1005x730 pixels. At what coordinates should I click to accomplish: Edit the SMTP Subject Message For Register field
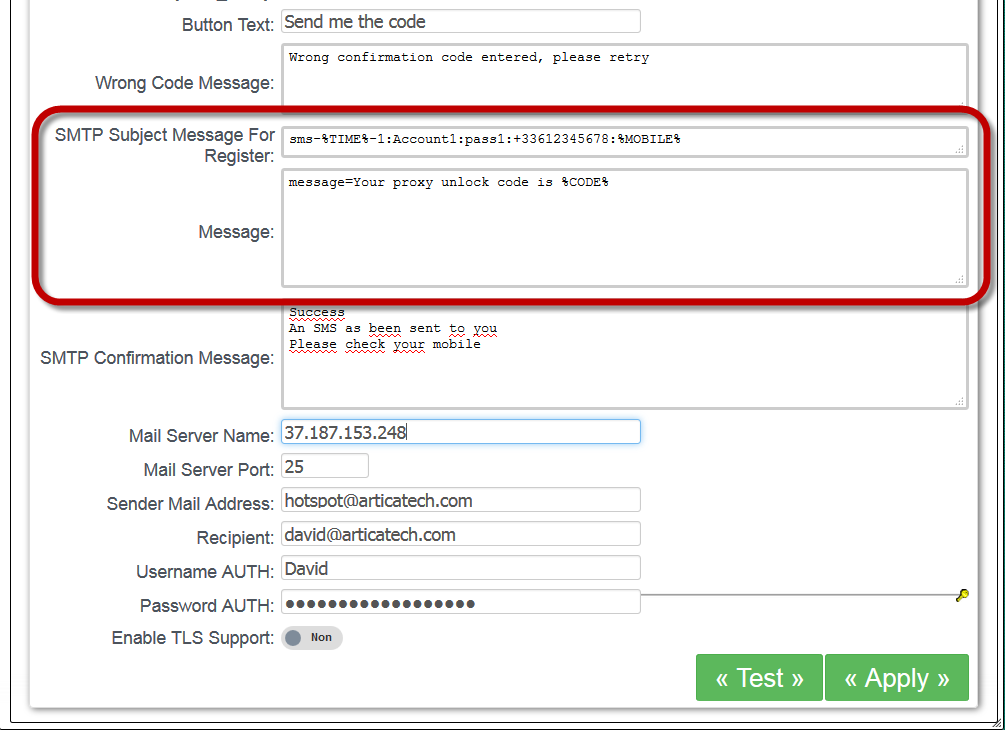tap(624, 142)
